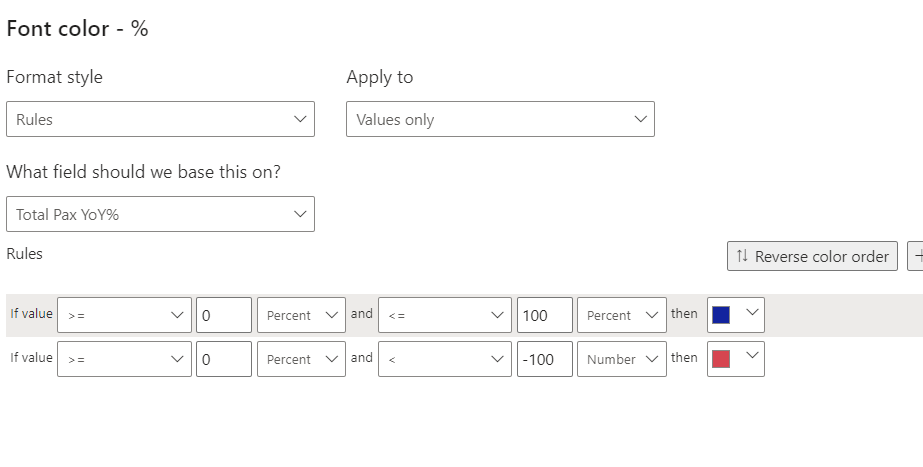Open second rule's Number unit dropdown
The height and width of the screenshot is (467, 923).
(622, 359)
